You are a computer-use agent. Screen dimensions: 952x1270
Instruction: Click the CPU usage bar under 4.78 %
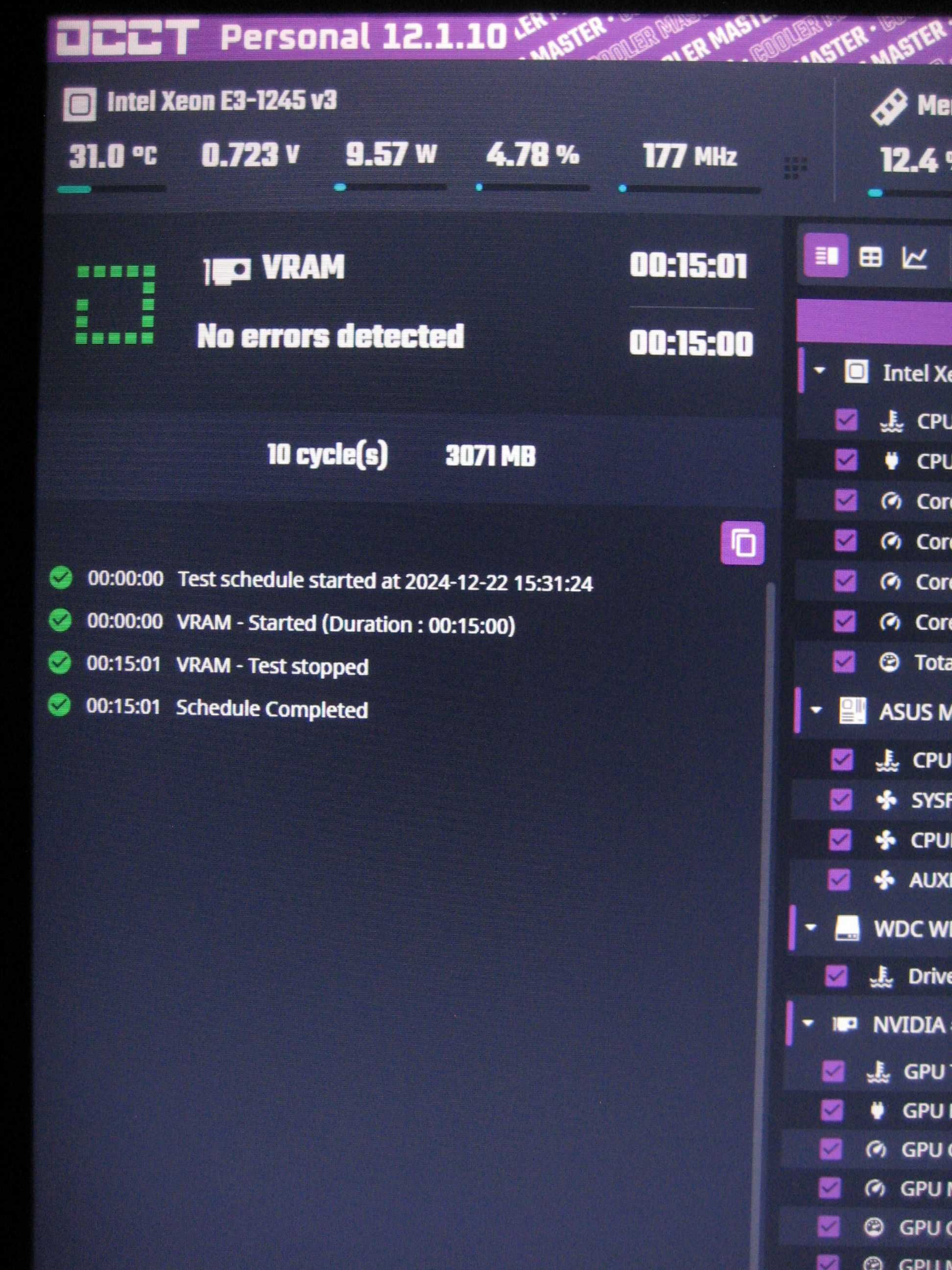532,187
